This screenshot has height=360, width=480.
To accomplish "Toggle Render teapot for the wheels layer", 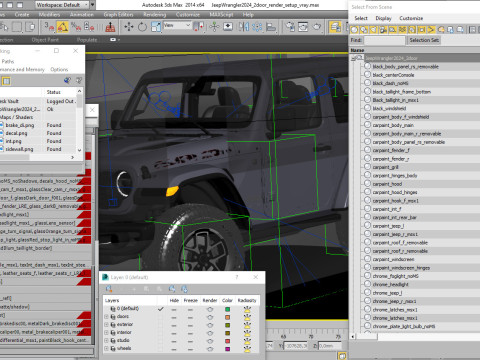I will click(210, 349).
